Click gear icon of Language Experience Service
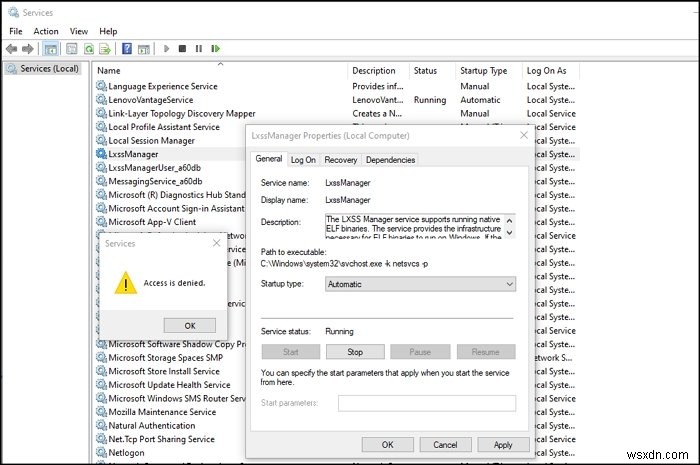Image resolution: width=700 pixels, height=465 pixels. click(101, 86)
